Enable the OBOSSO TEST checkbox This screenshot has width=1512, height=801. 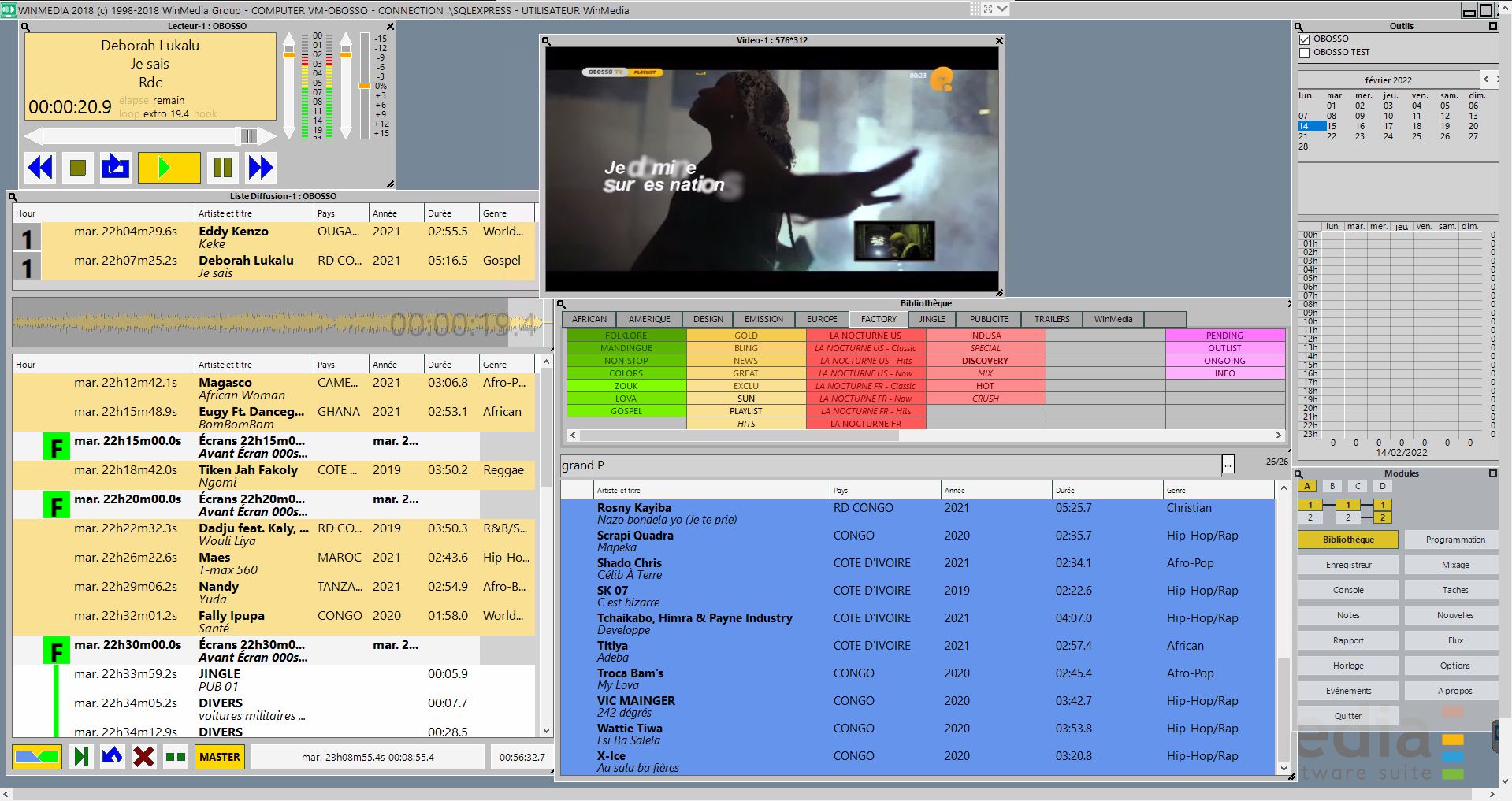tap(1304, 53)
